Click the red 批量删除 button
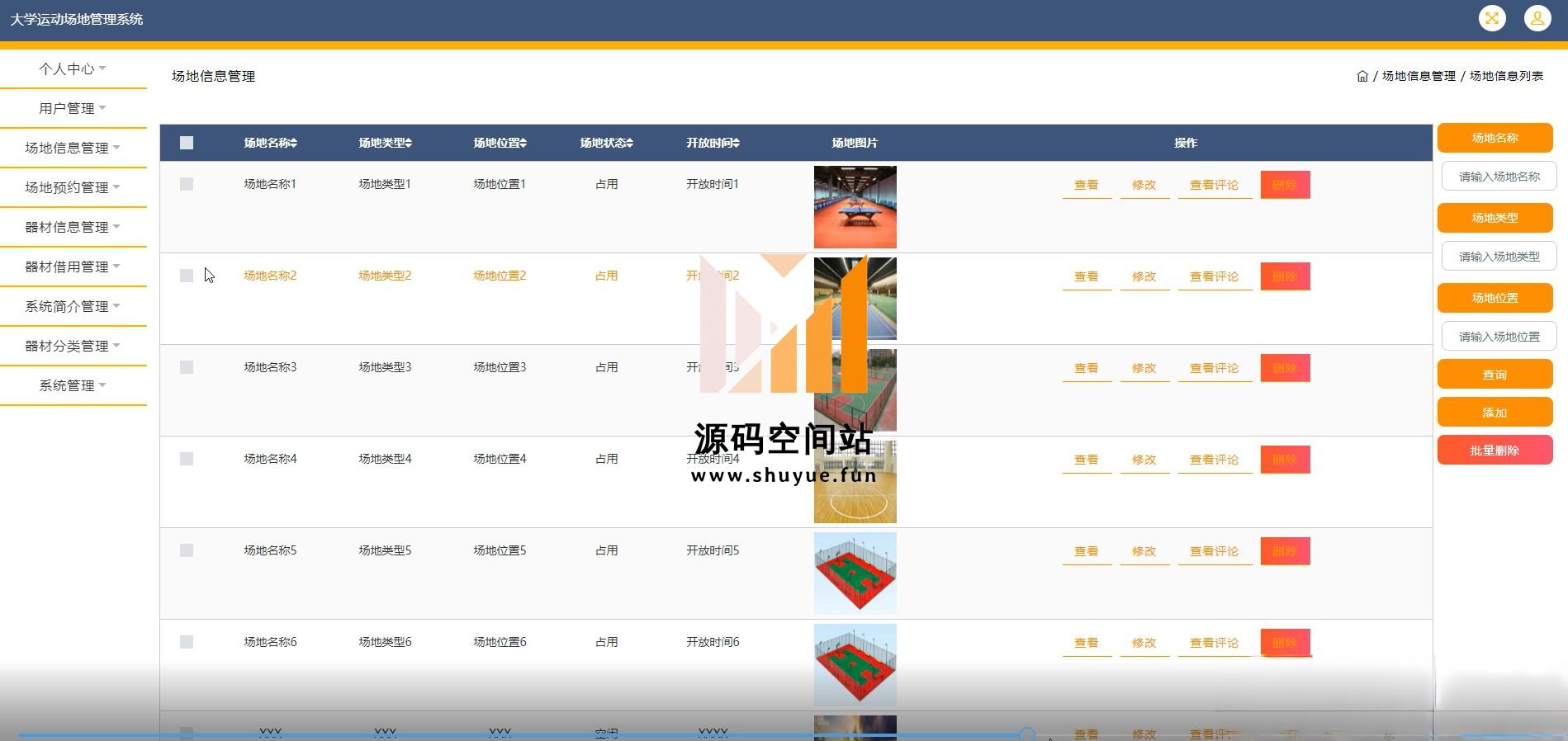The width and height of the screenshot is (1568, 741). pyautogui.click(x=1495, y=450)
